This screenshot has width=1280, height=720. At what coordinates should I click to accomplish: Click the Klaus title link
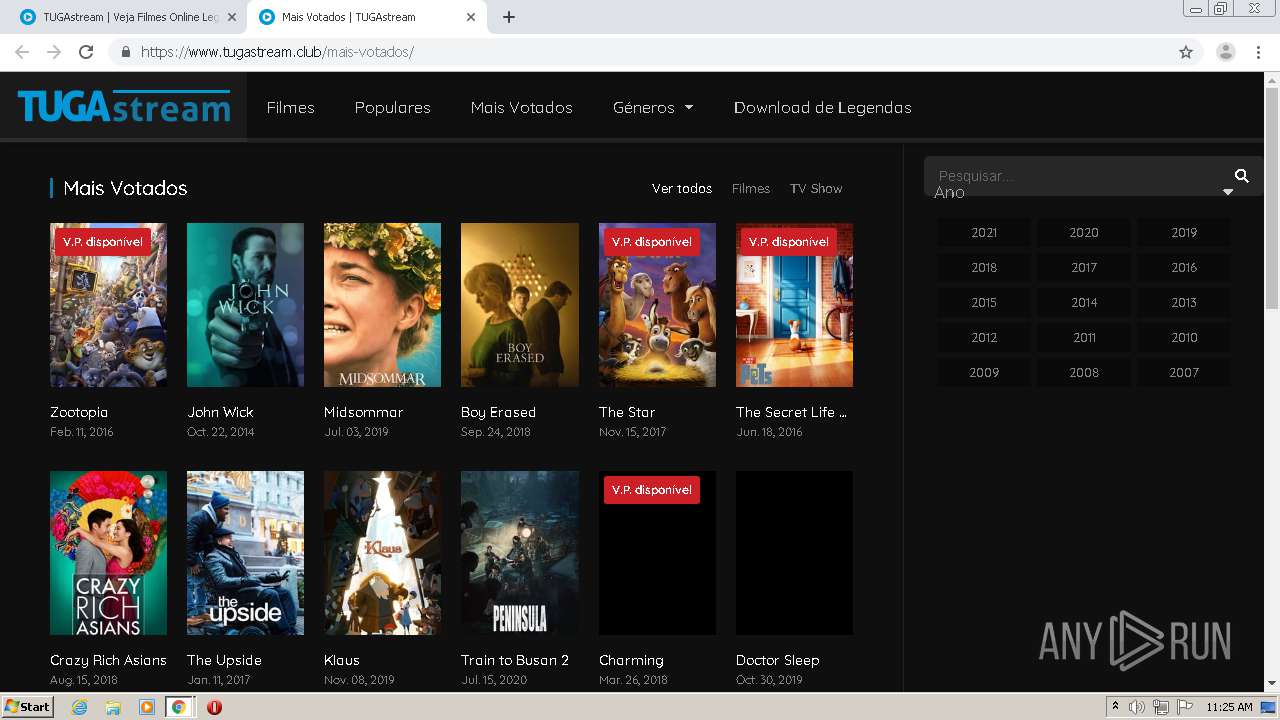[x=341, y=660]
